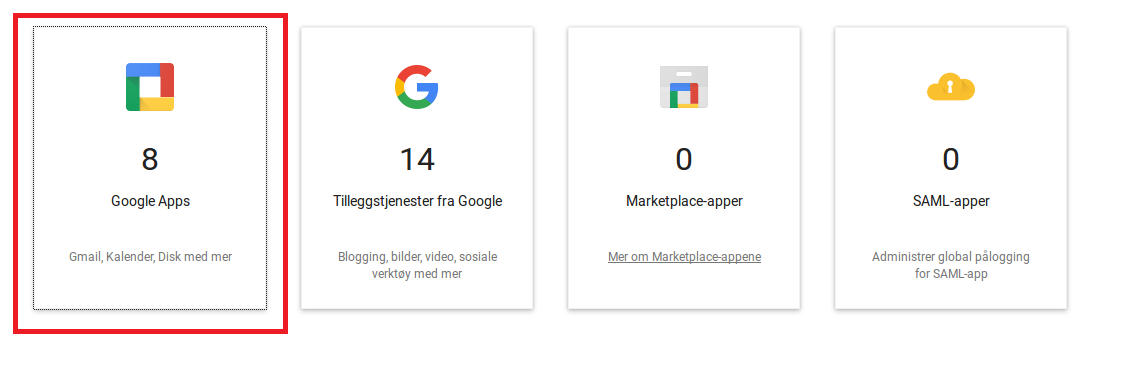Select the Blogging, bilder, video description

(417, 266)
